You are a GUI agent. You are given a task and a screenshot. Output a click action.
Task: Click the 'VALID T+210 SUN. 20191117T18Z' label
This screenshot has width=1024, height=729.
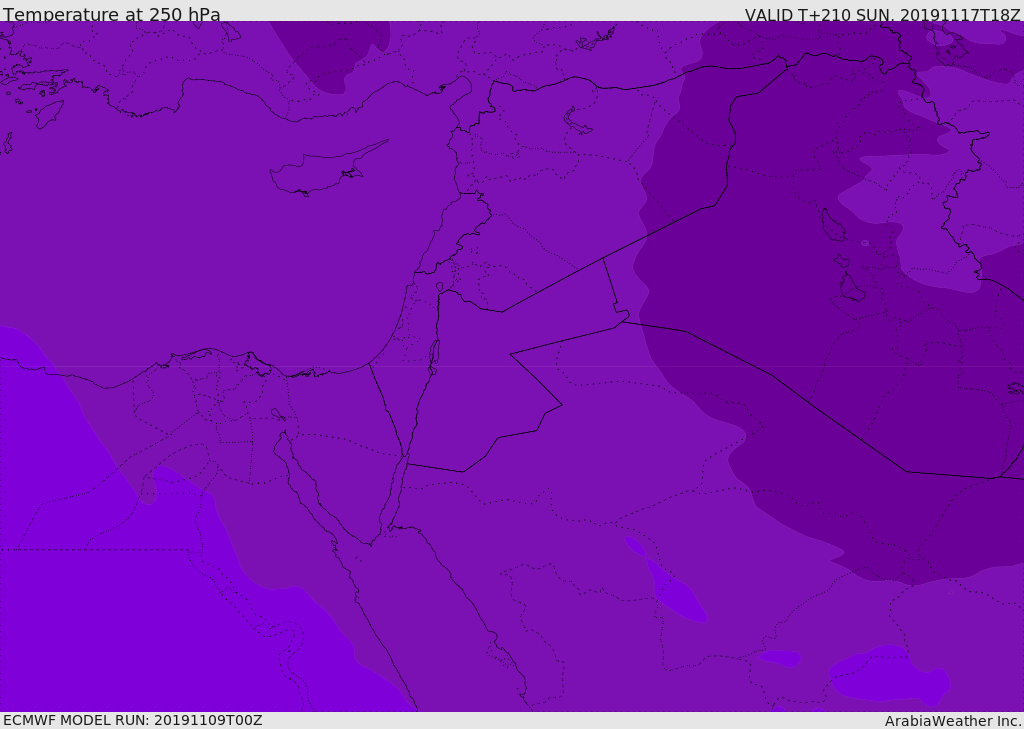click(x=882, y=14)
